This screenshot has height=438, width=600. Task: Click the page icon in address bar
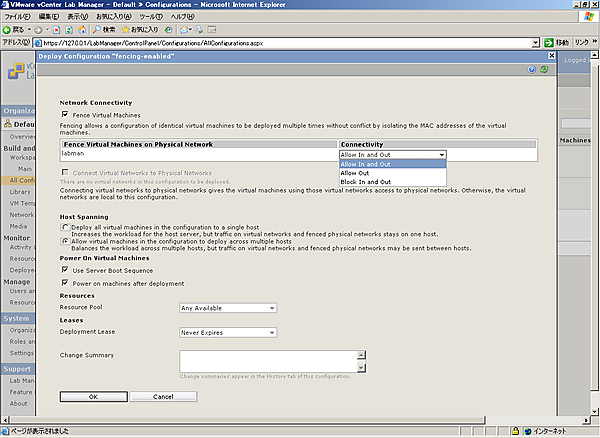41,44
